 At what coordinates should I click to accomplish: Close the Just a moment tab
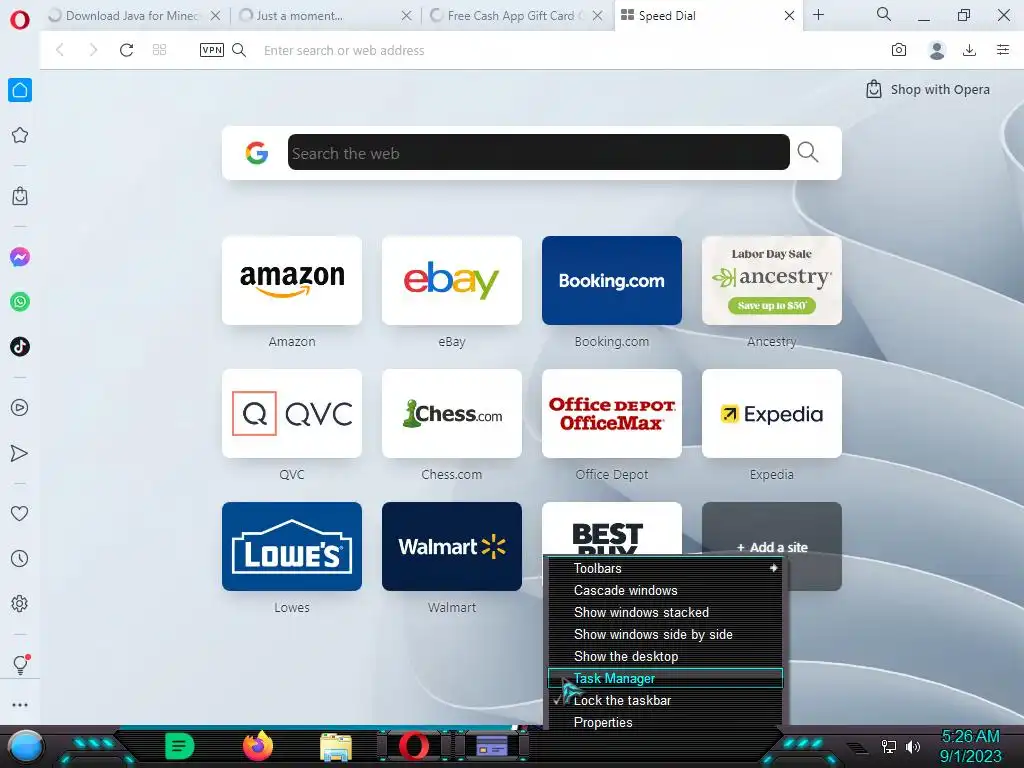[x=406, y=15]
